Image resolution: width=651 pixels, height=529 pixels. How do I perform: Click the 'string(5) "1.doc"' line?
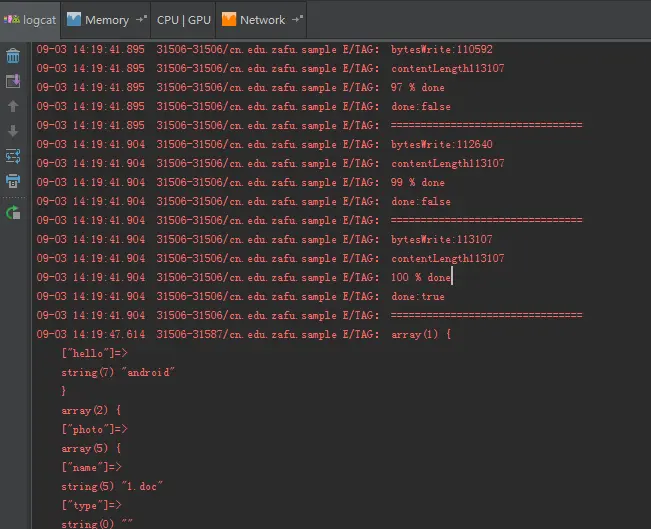[x=112, y=487]
